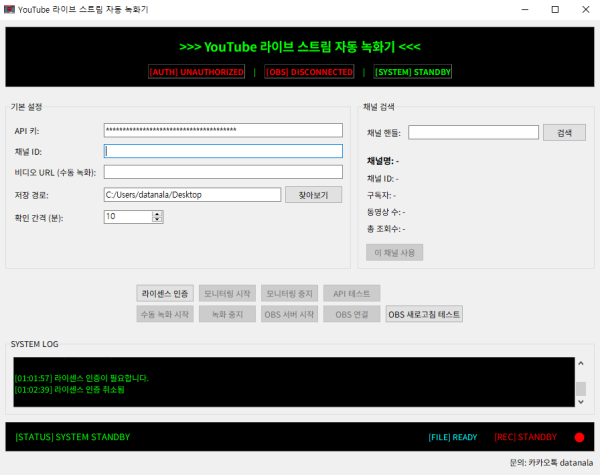
Task: Click the [AUTH] UNAUTHORIZED status badge
Action: [x=196, y=72]
